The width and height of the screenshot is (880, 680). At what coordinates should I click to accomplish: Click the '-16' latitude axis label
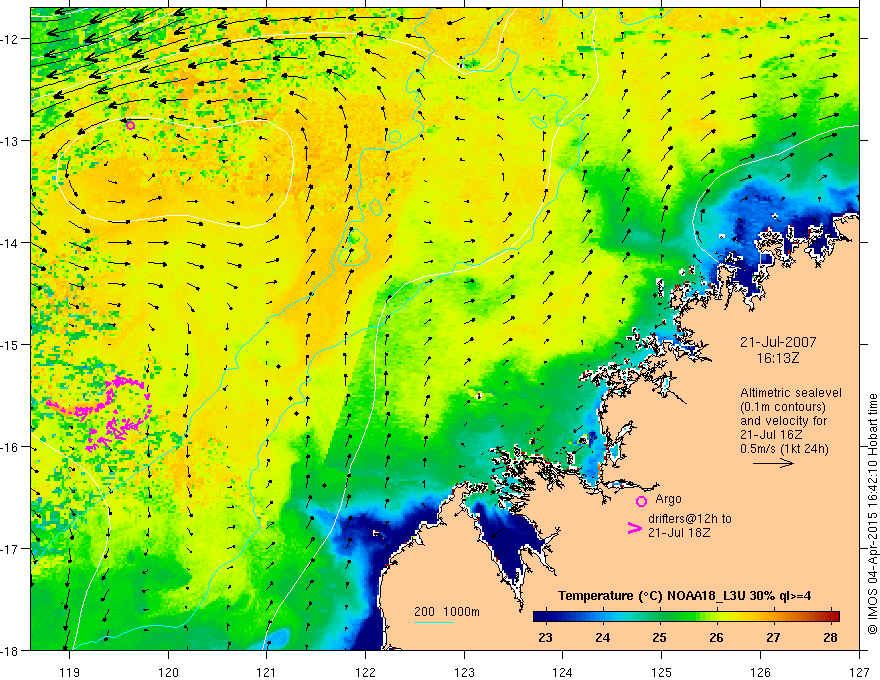(x=11, y=447)
